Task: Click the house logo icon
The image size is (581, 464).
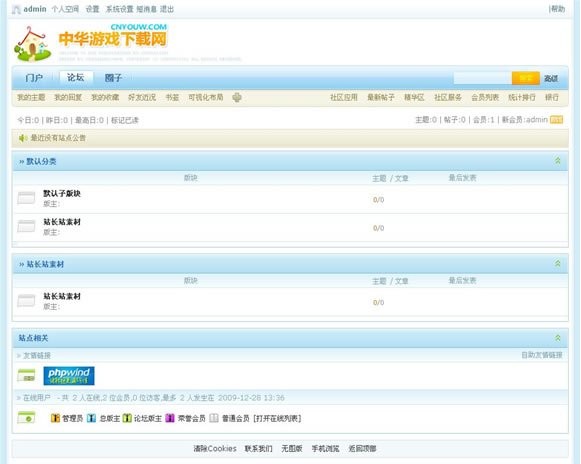Action: point(32,44)
